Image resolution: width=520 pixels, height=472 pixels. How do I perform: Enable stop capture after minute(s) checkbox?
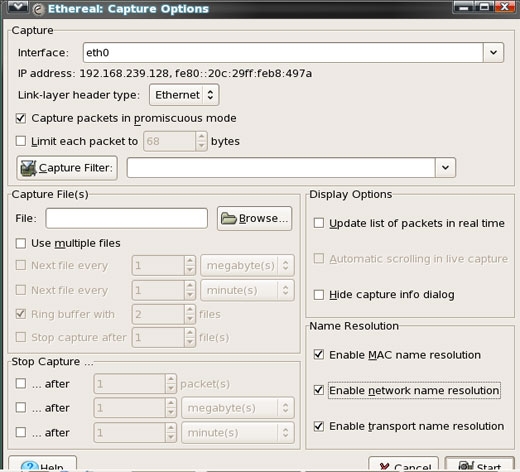pos(21,432)
